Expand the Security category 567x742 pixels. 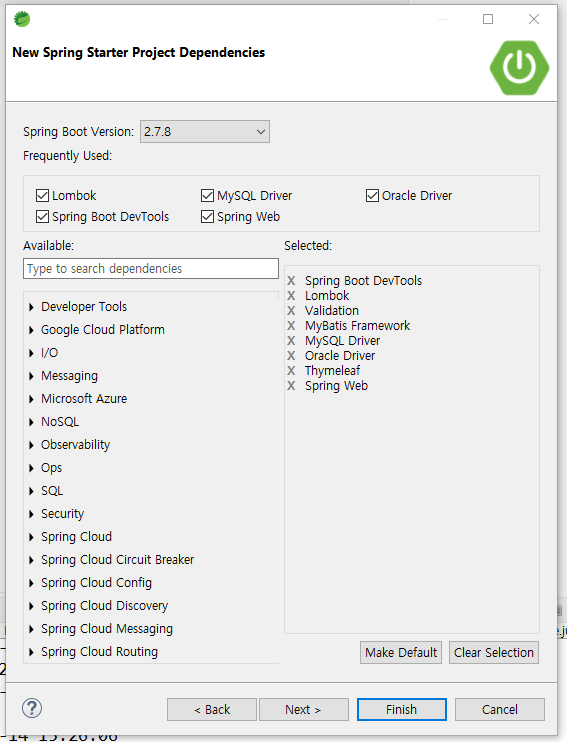[x=31, y=514]
